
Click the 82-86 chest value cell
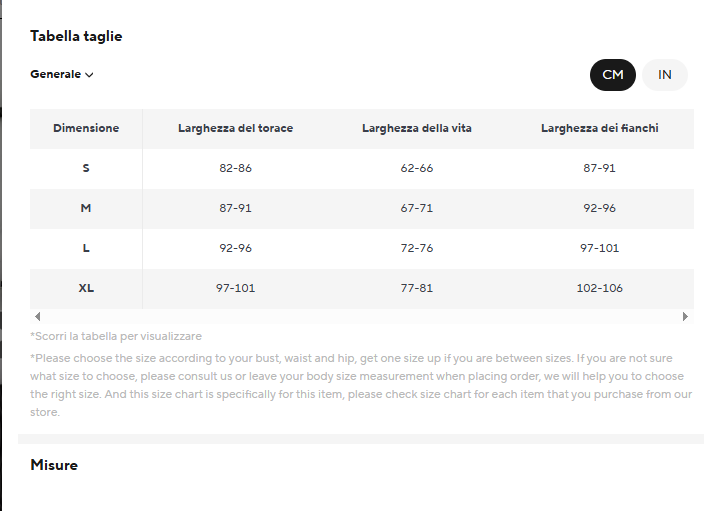[235, 168]
